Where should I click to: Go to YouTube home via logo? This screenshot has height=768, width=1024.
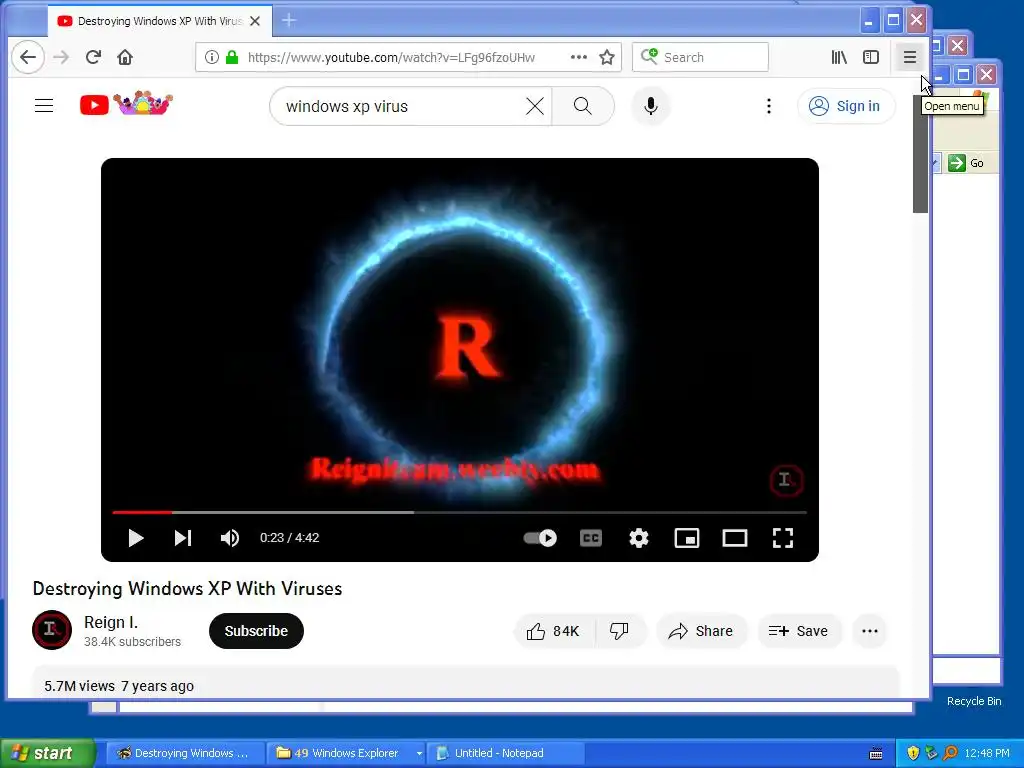126,104
